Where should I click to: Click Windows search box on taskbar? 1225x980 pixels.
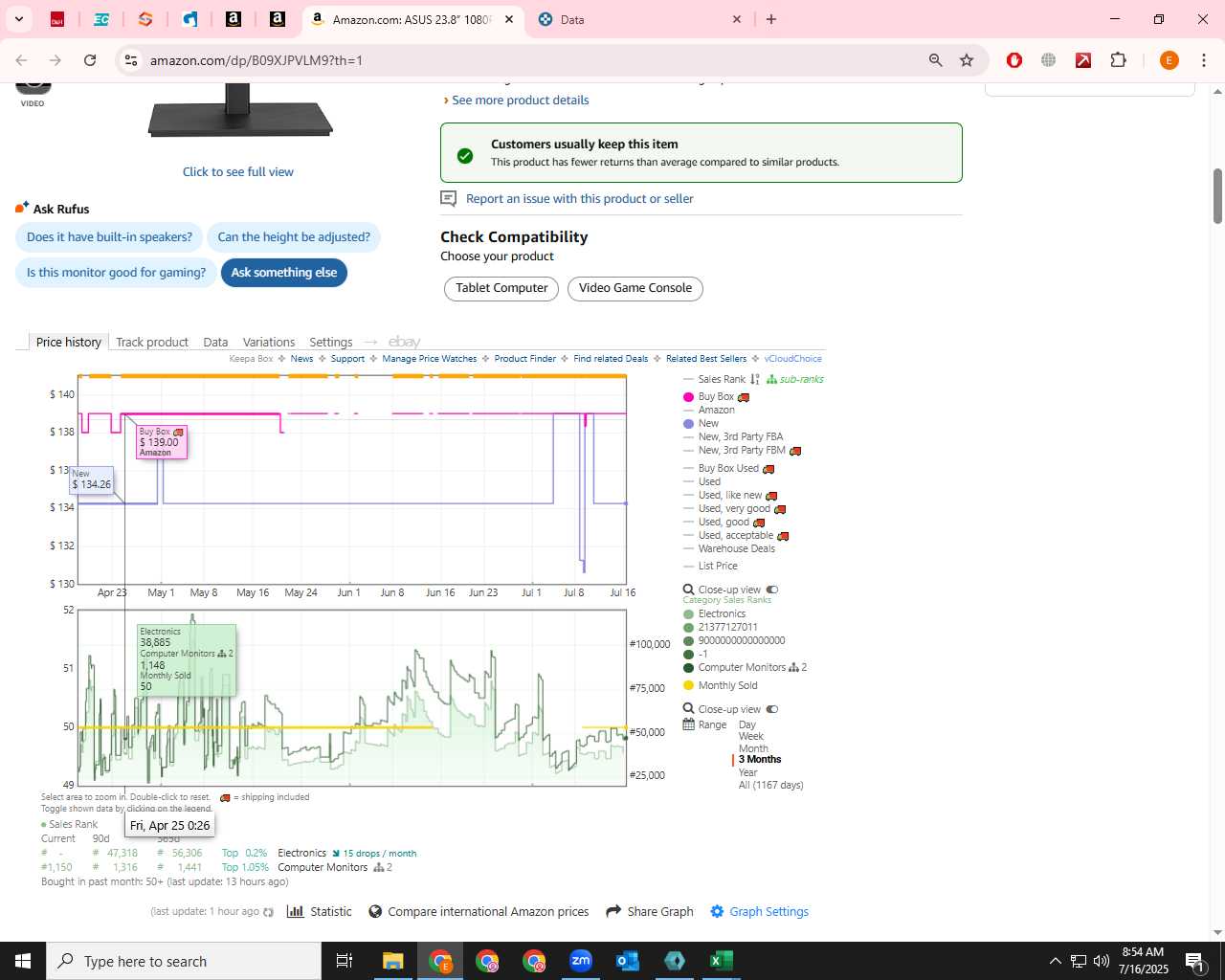coord(184,961)
